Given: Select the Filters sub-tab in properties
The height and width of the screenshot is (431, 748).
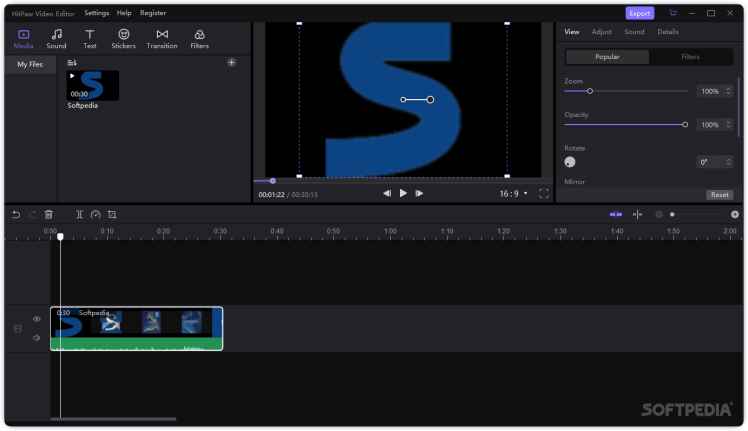Looking at the screenshot, I should pyautogui.click(x=690, y=57).
